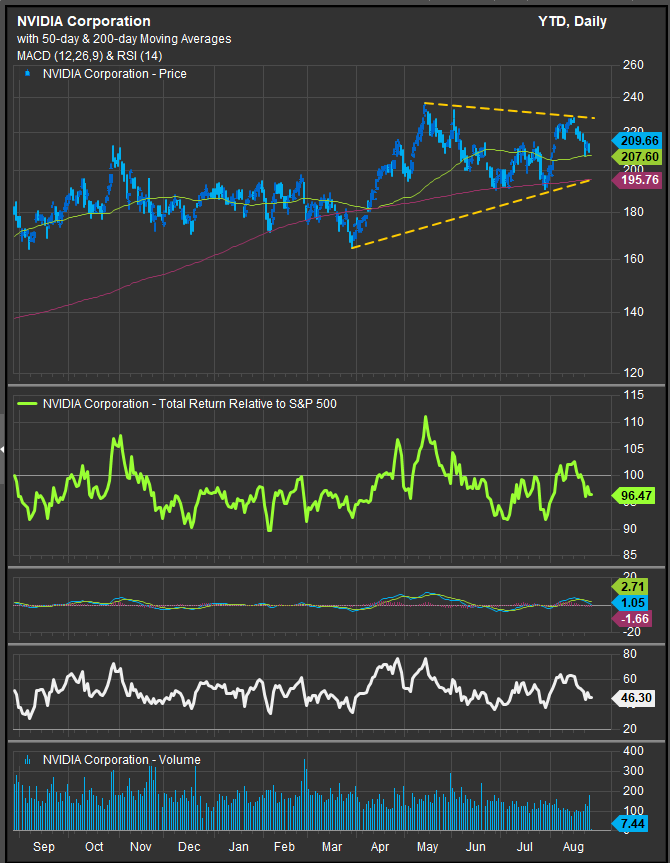This screenshot has height=863, width=670.
Task: Click the green 96.47 relative return tag
Action: 633,496
